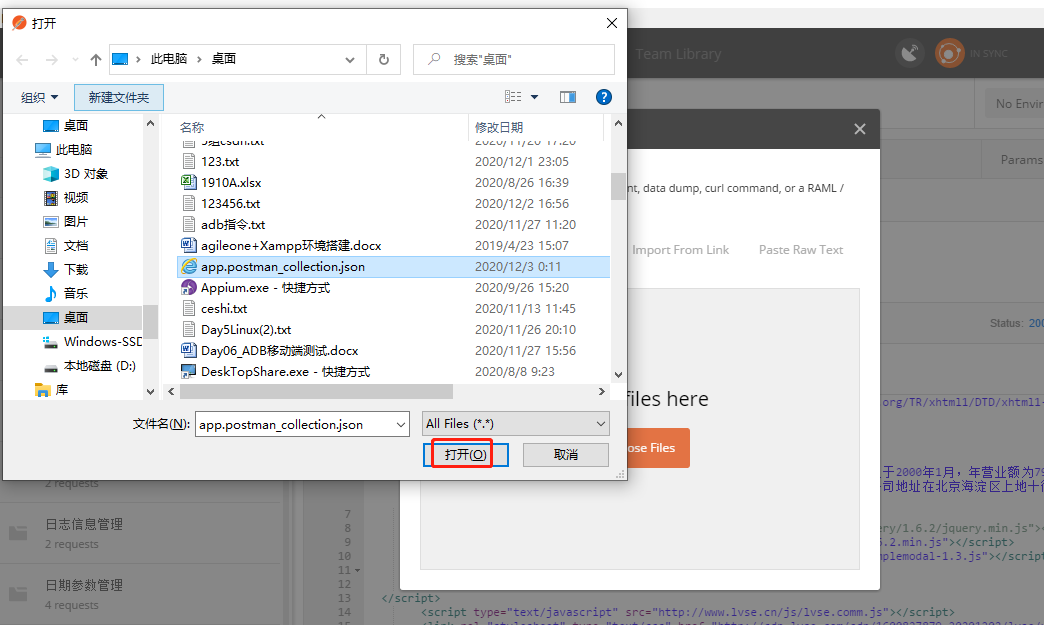1045x627 pixels.
Task: Open the No Environment dropdown in Postman
Action: coord(1014,103)
